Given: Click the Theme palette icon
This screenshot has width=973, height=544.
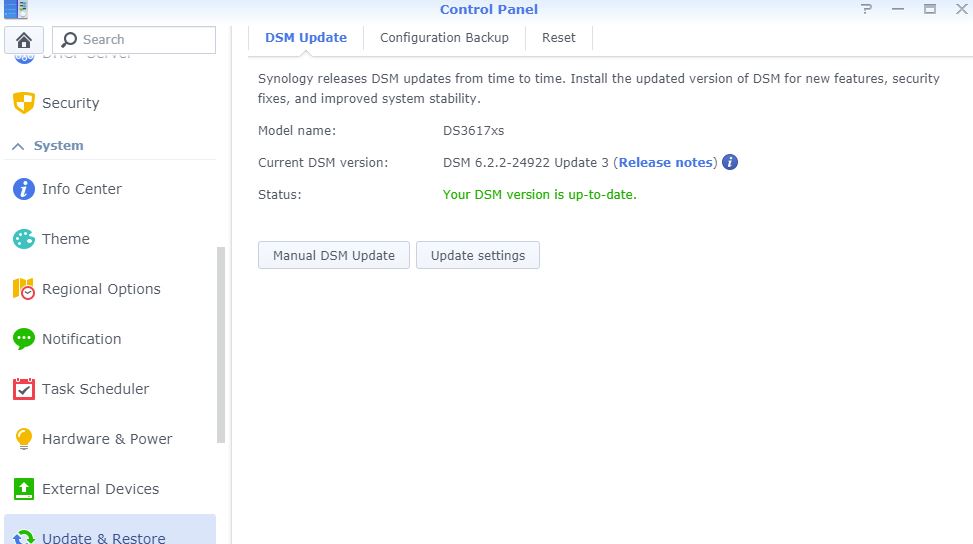Looking at the screenshot, I should (24, 239).
